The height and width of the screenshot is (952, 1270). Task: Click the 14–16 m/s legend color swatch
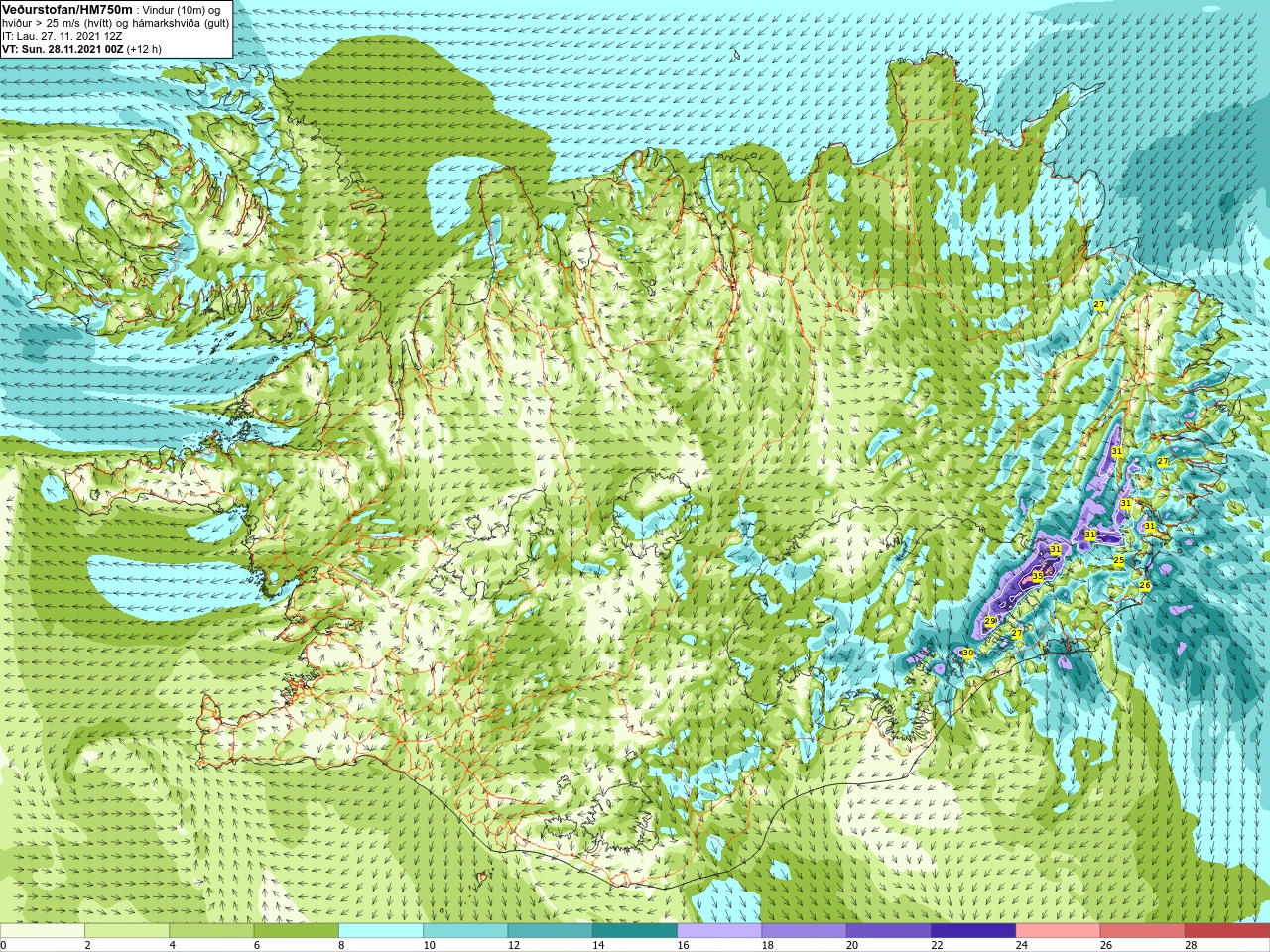click(x=635, y=931)
